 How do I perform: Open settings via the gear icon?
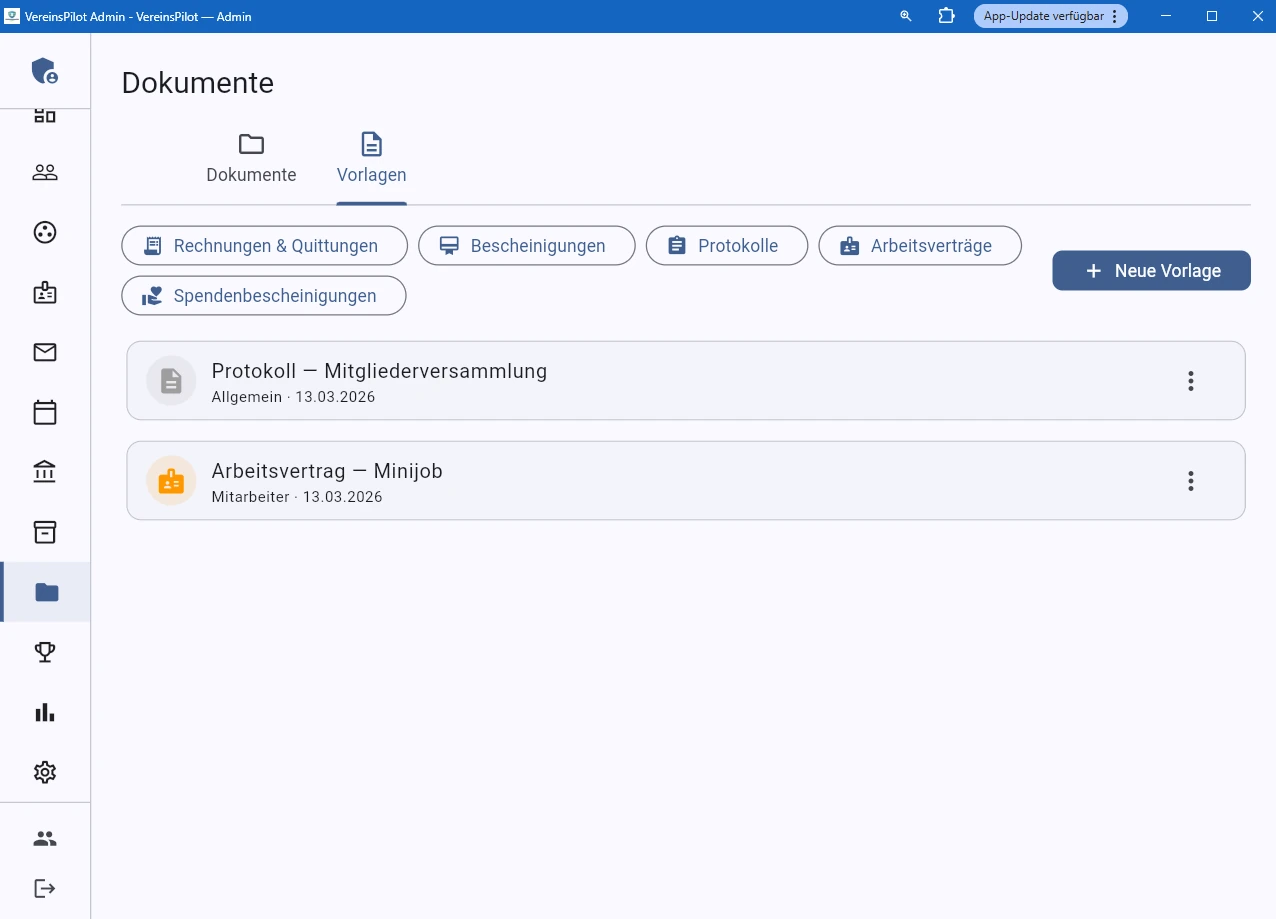[x=44, y=772]
